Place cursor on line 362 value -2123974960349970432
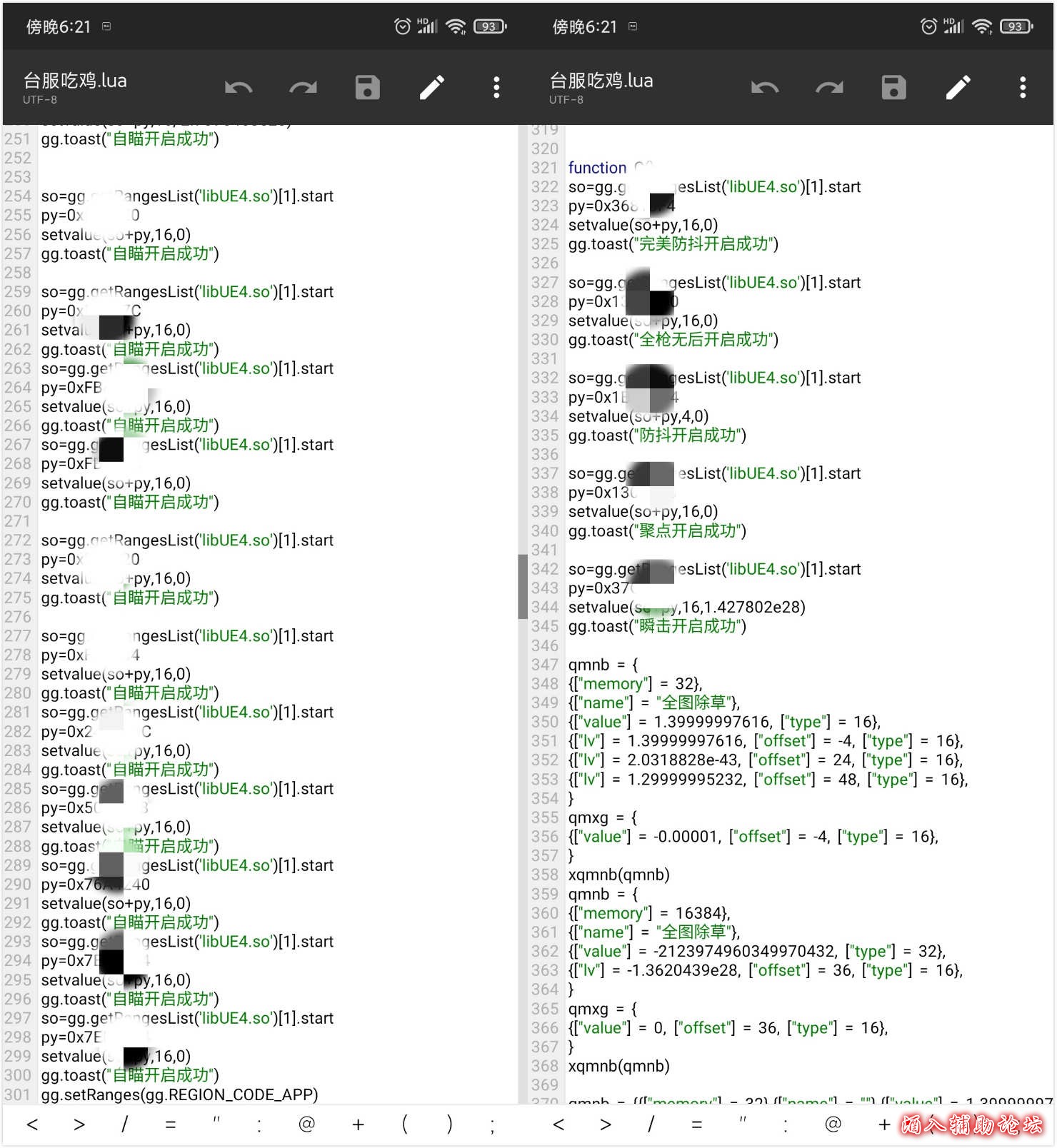 [x=757, y=952]
